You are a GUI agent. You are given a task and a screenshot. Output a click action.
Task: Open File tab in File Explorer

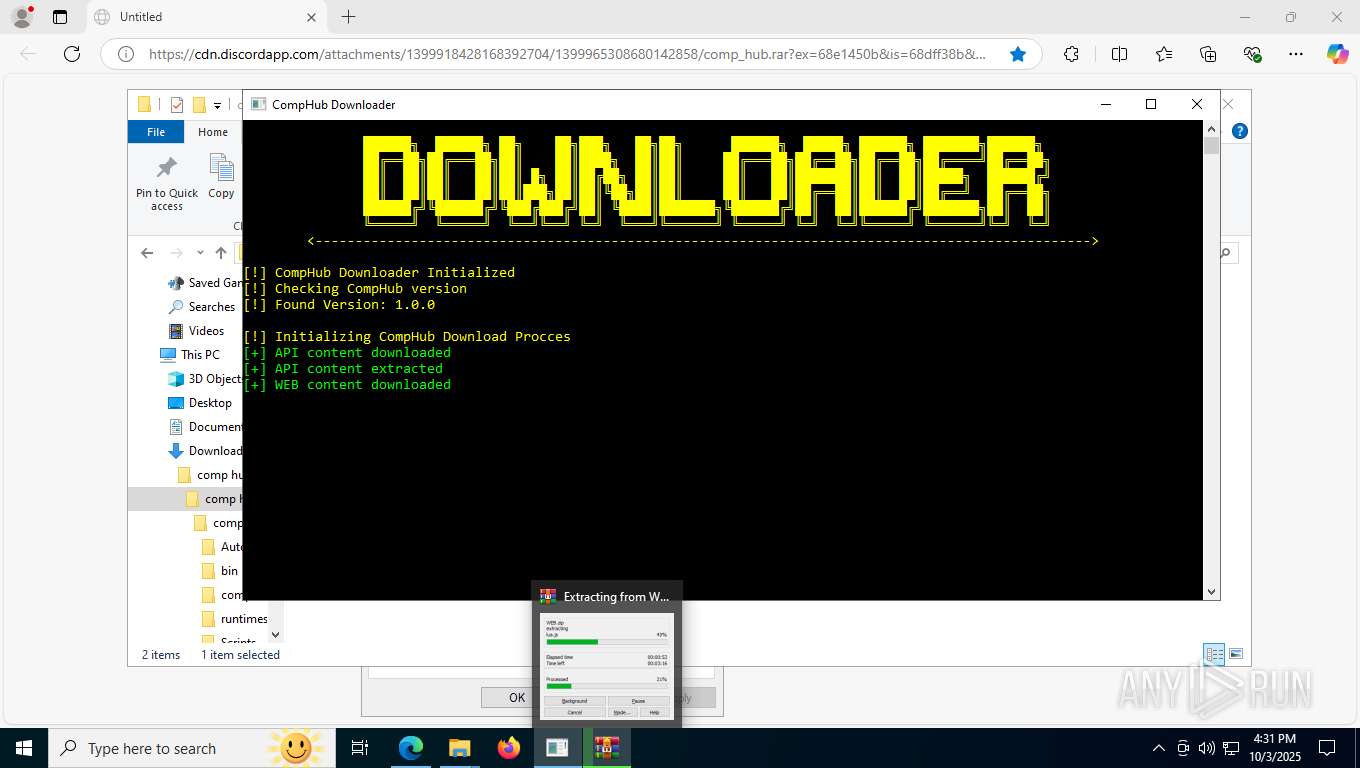(x=156, y=132)
